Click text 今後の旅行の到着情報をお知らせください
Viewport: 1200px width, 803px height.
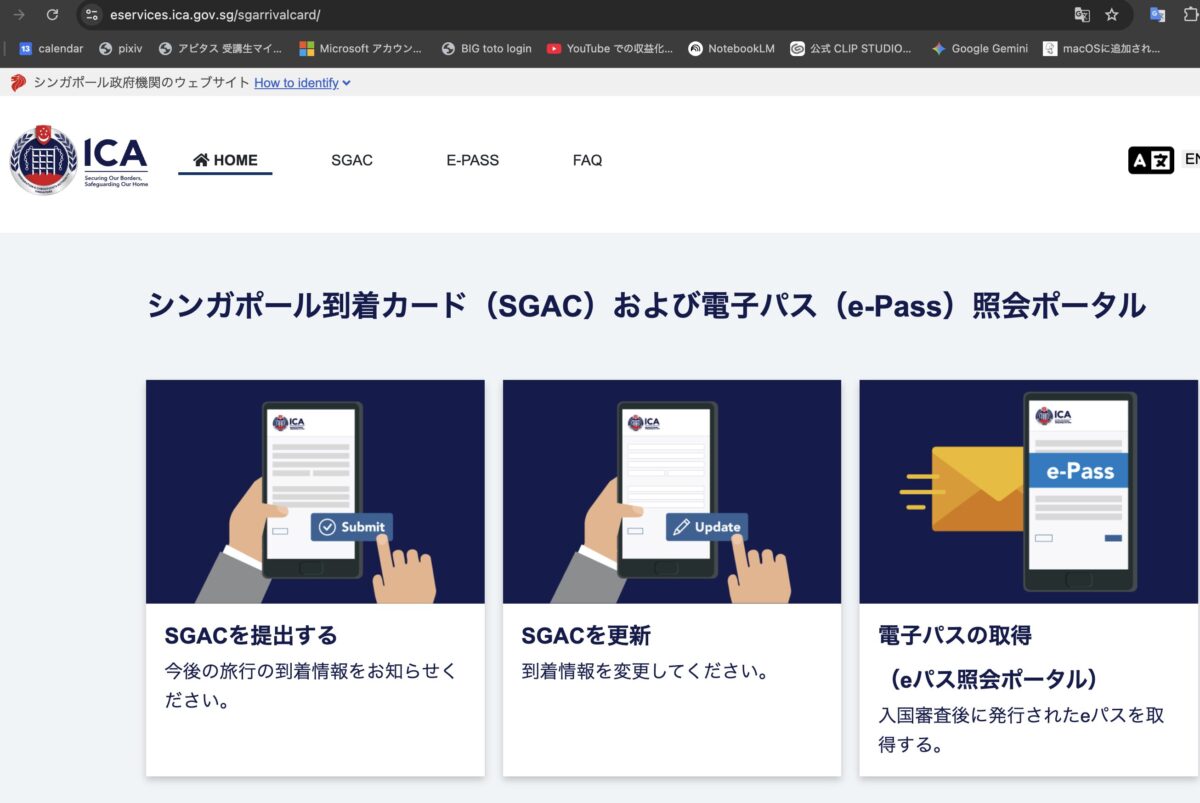coord(310,686)
